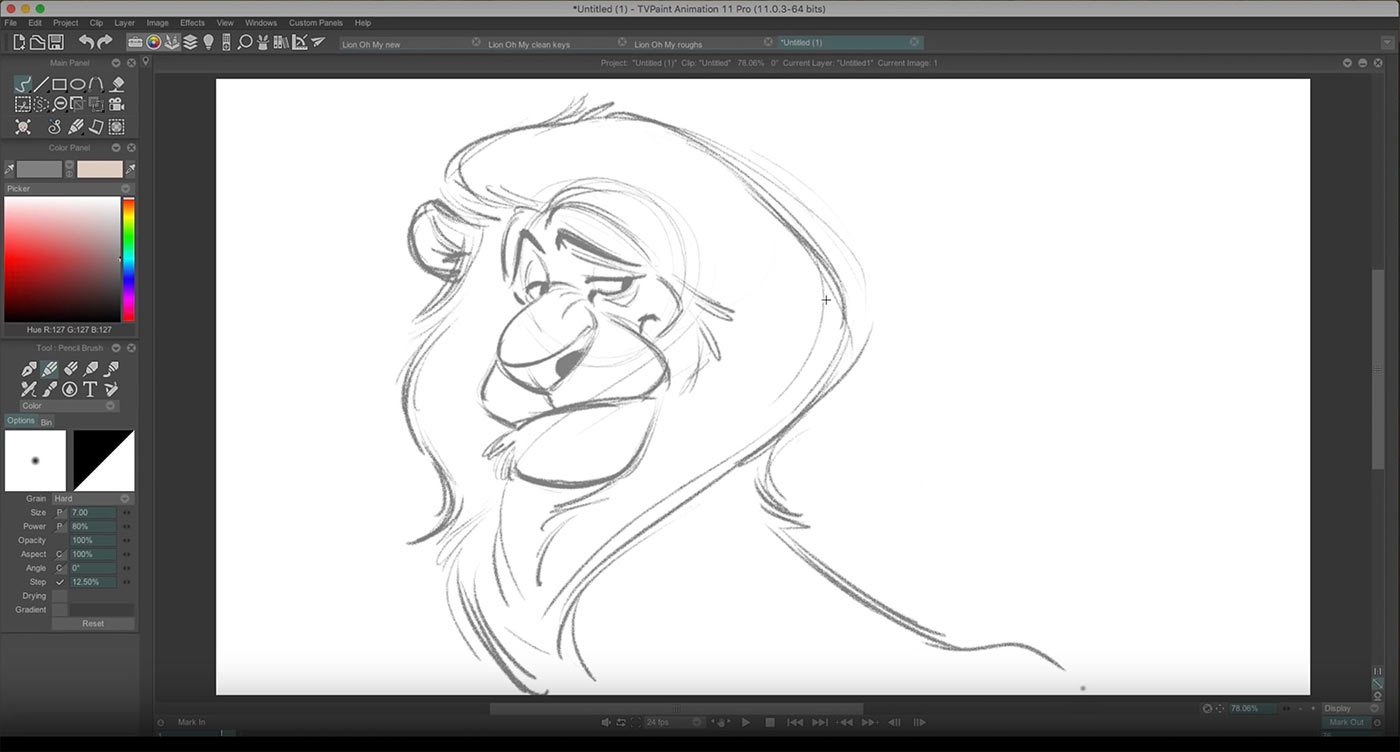This screenshot has height=752, width=1400.
Task: Toggle the Step checkbox
Action: 60,582
